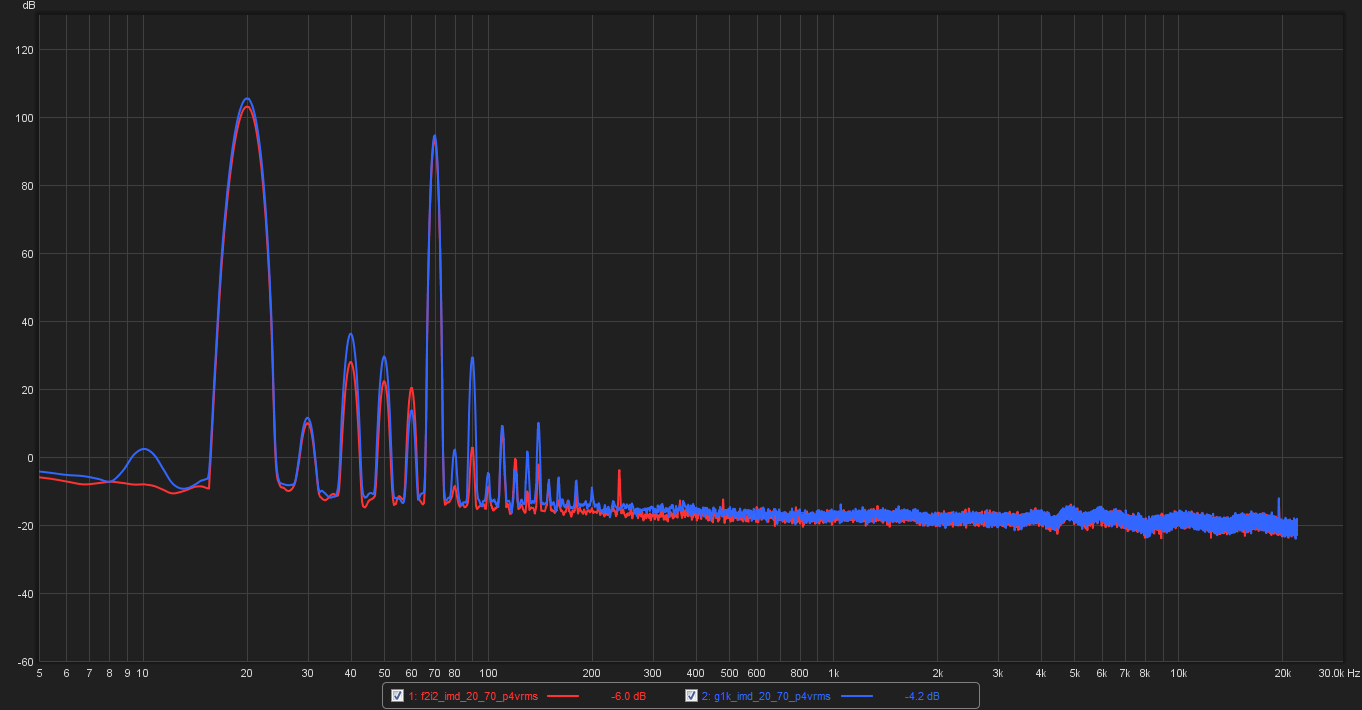This screenshot has width=1362, height=710.
Task: Click the red line swatch in legend
Action: [x=563, y=696]
